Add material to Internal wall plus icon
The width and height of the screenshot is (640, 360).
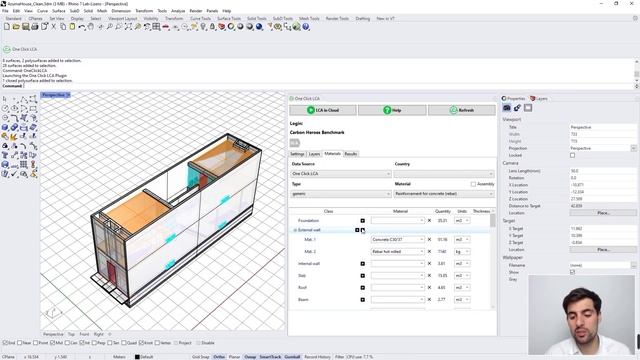tap(362, 264)
